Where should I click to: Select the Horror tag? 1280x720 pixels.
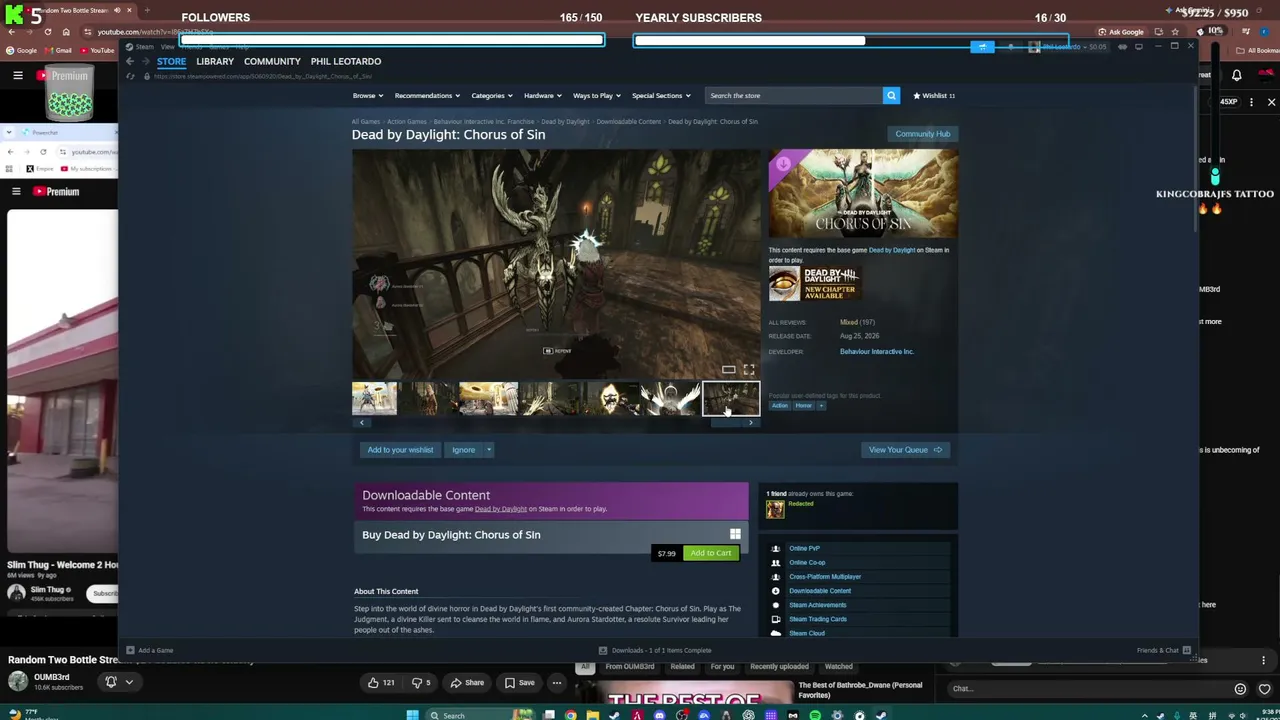tap(804, 406)
